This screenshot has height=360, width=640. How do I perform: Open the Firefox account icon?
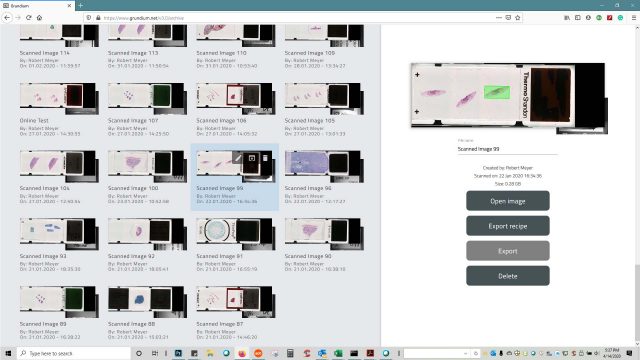point(588,18)
